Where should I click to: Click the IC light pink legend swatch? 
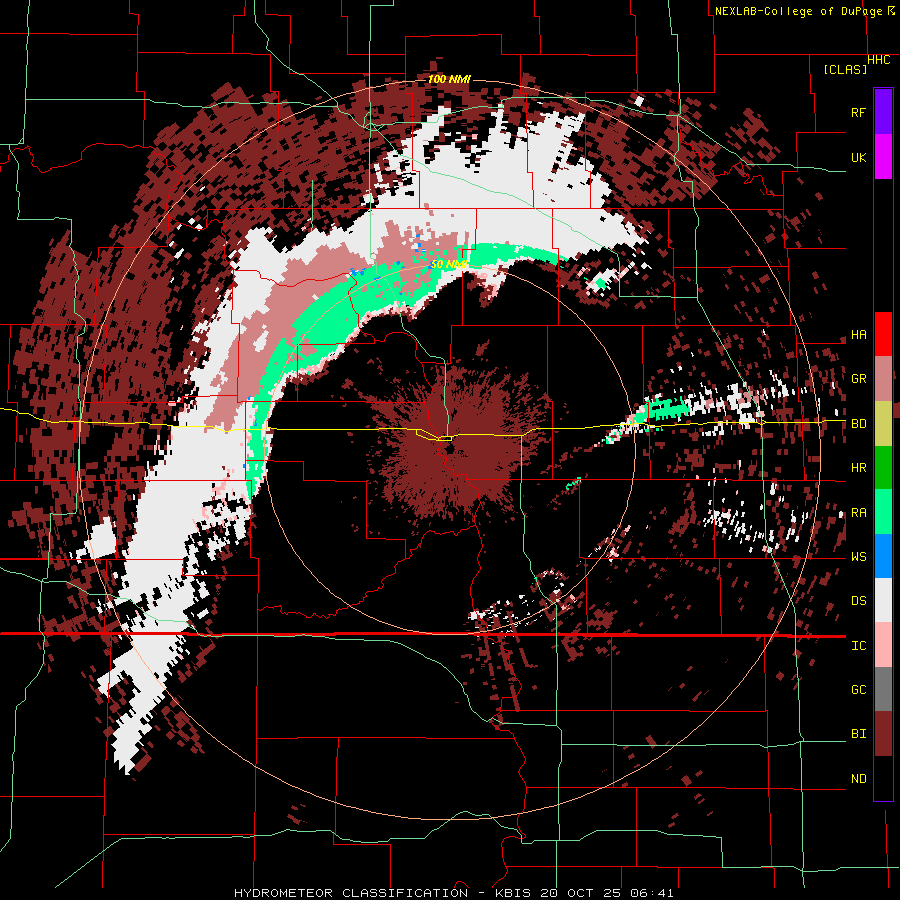coord(883,645)
